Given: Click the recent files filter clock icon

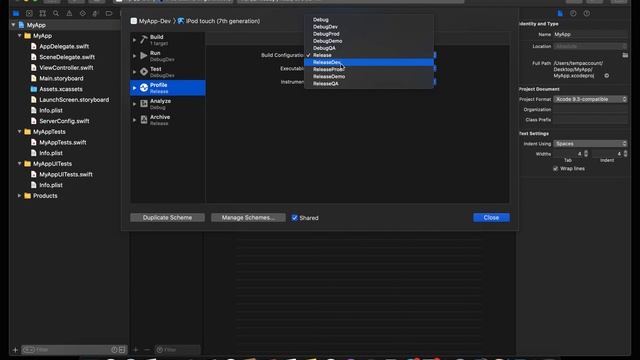Looking at the screenshot, I should click(114, 350).
